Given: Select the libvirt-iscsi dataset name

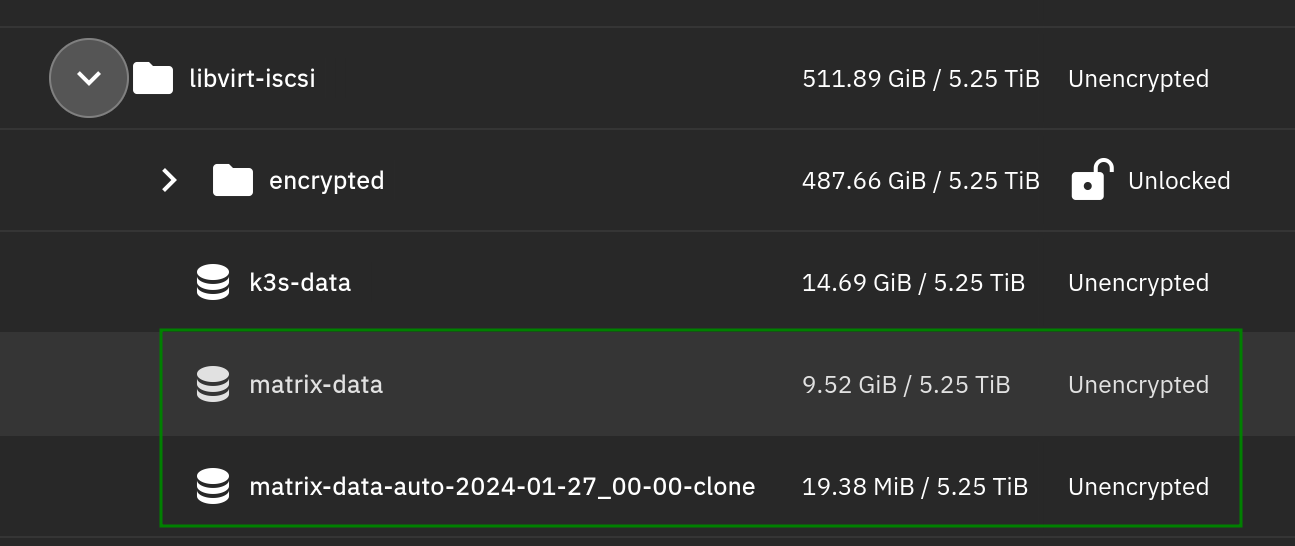Looking at the screenshot, I should (x=252, y=78).
